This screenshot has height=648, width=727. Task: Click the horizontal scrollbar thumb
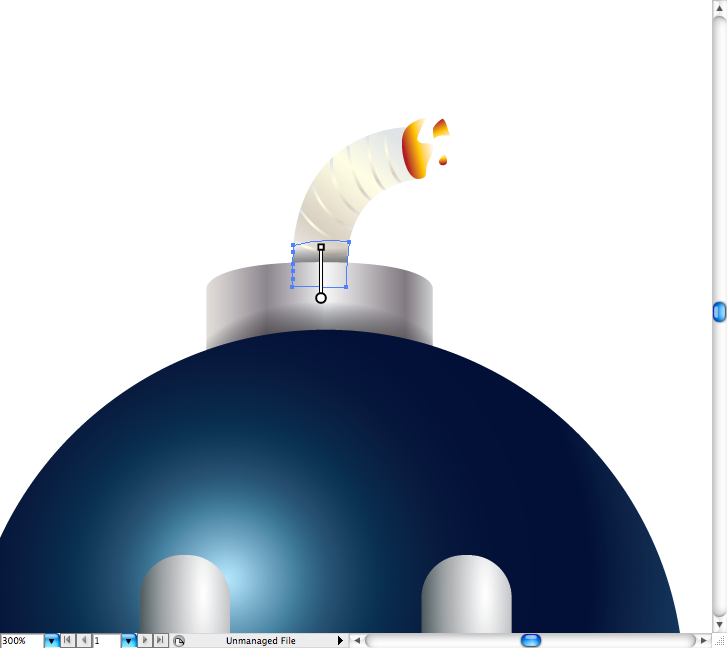click(x=531, y=640)
